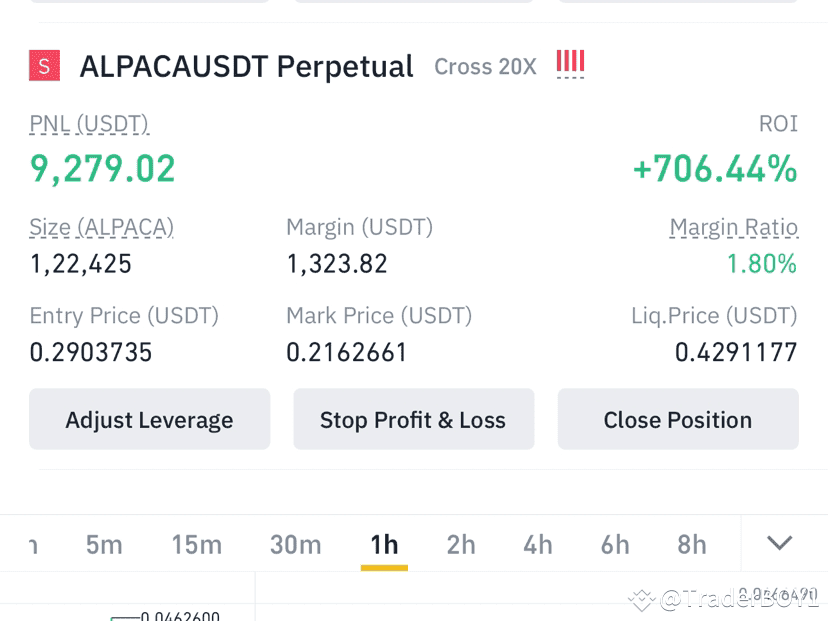This screenshot has width=828, height=621.
Task: Switch to the 5m chart interval
Action: click(x=104, y=544)
